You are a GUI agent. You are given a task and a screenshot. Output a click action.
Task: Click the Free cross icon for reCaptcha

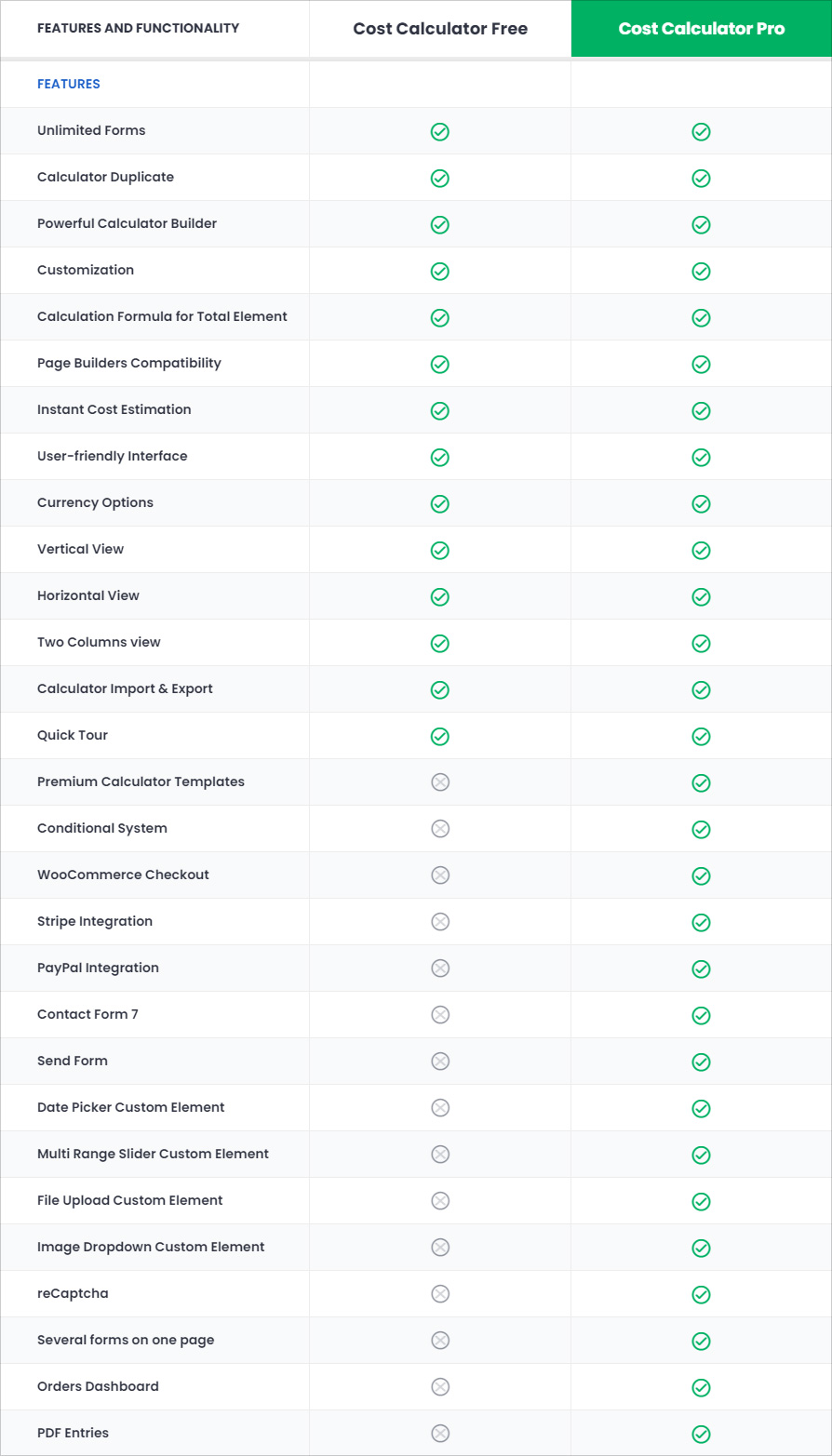[x=440, y=1293]
